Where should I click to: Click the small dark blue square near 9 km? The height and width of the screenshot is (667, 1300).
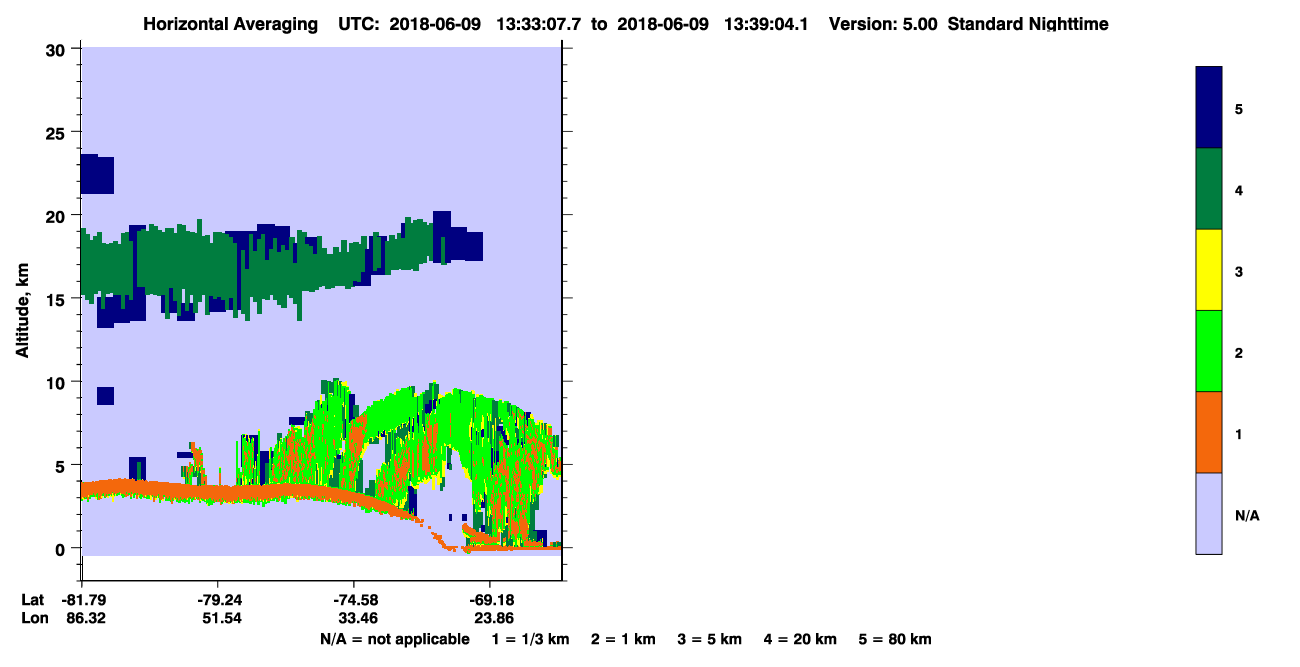(105, 396)
